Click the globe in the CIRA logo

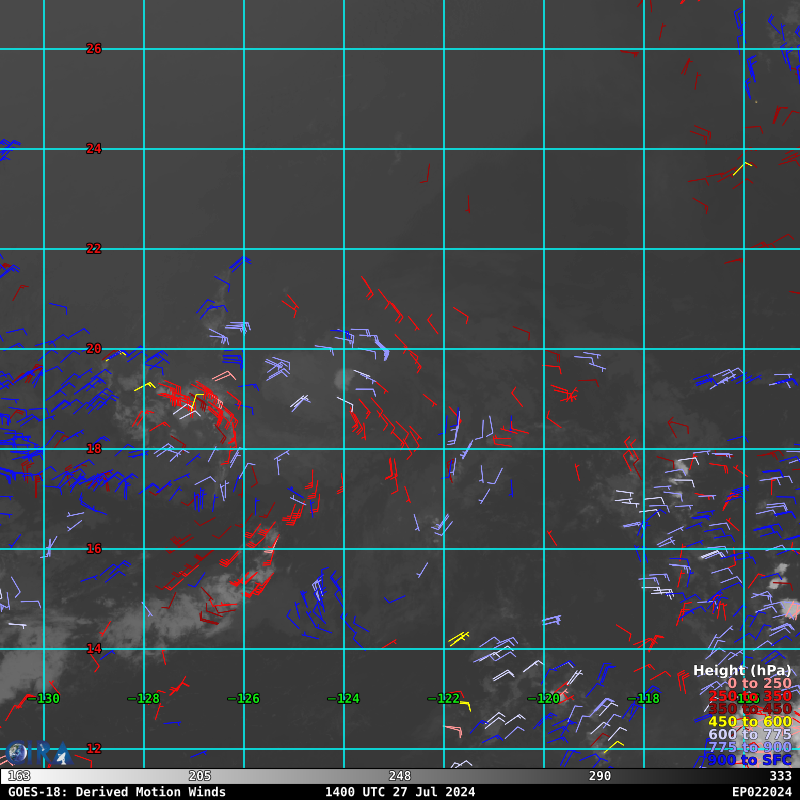(x=17, y=753)
